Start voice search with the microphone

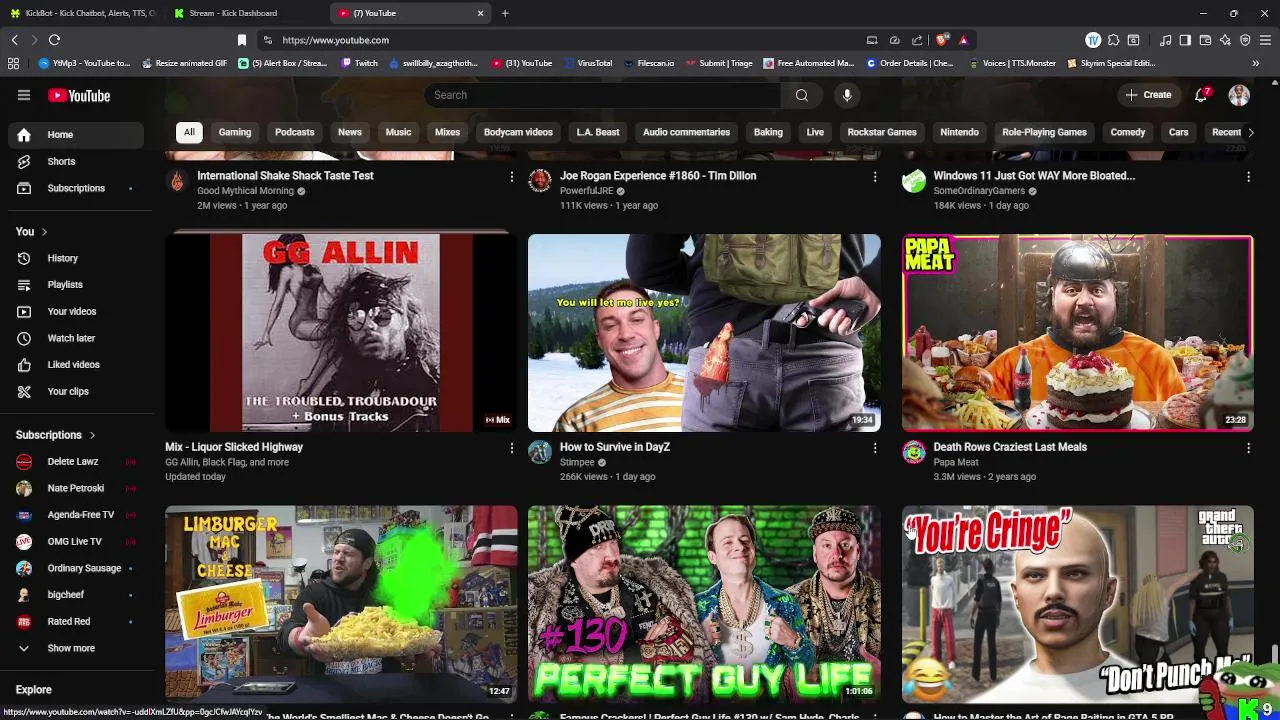[x=847, y=95]
